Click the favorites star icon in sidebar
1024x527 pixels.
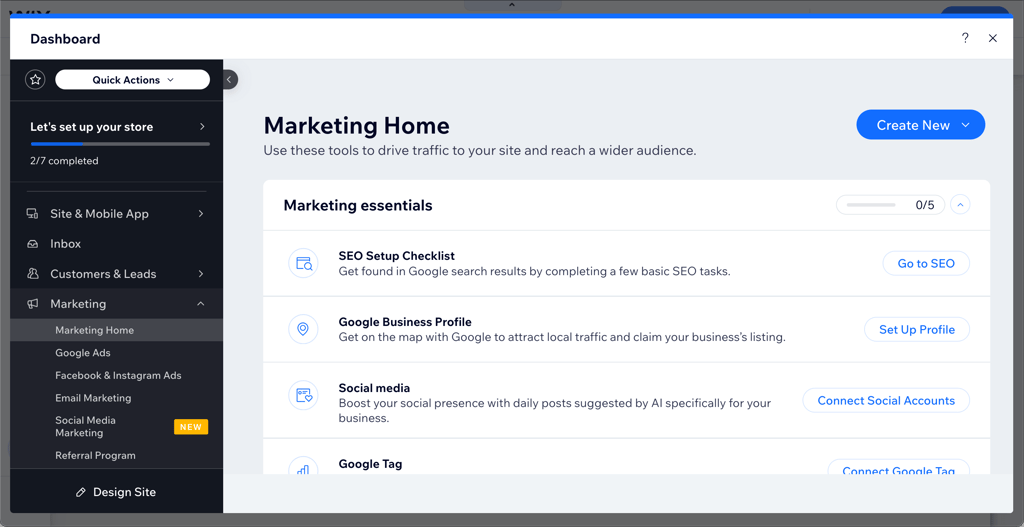(35, 80)
